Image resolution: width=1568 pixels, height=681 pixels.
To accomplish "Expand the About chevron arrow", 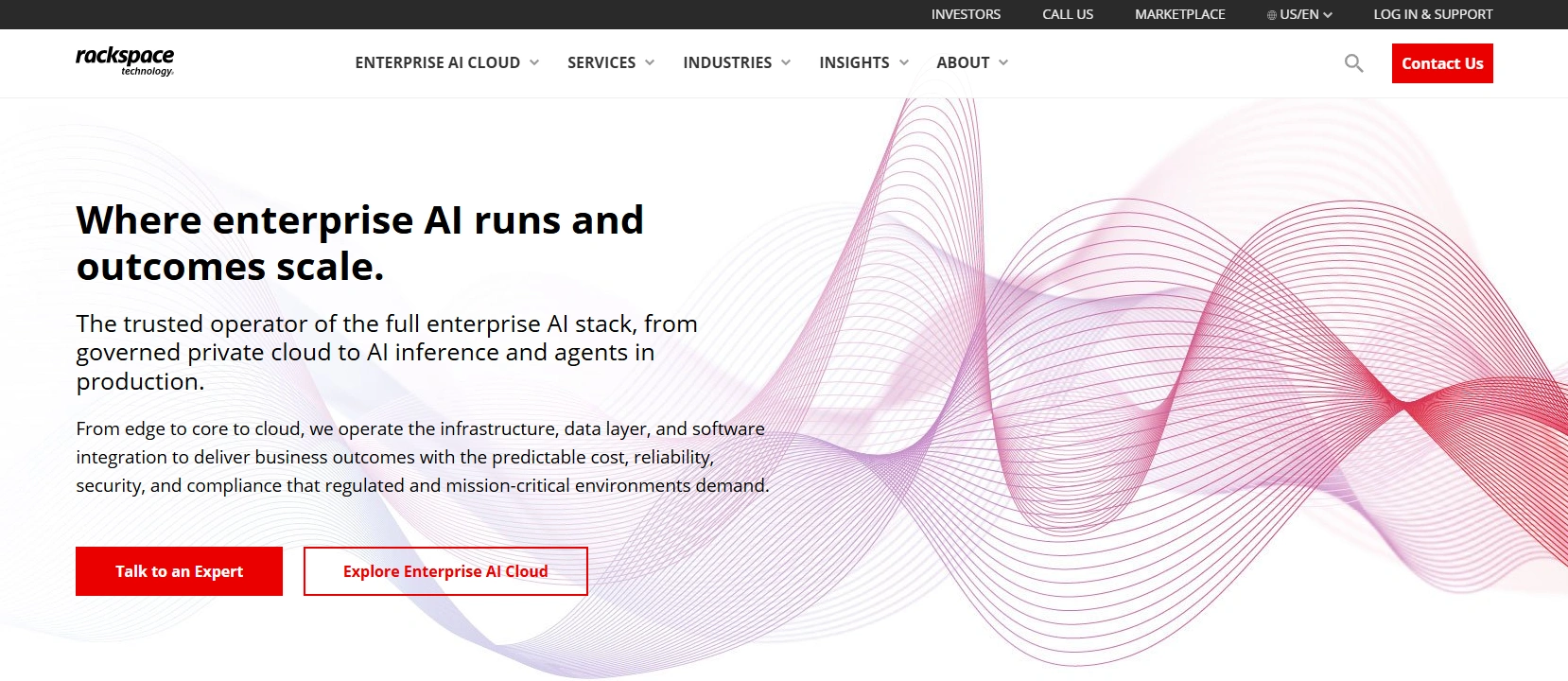I will tap(1003, 62).
